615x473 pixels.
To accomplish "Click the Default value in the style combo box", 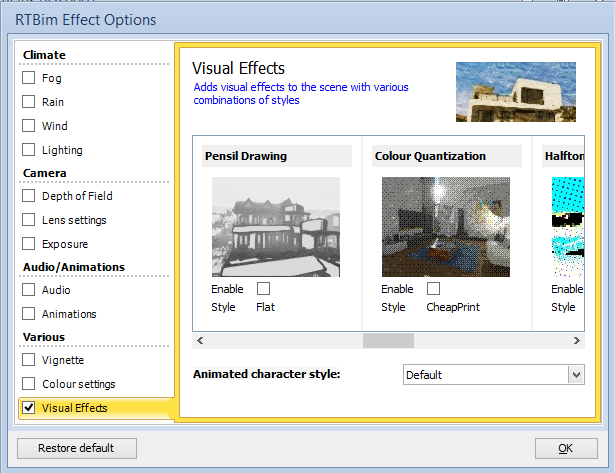I will [x=424, y=375].
